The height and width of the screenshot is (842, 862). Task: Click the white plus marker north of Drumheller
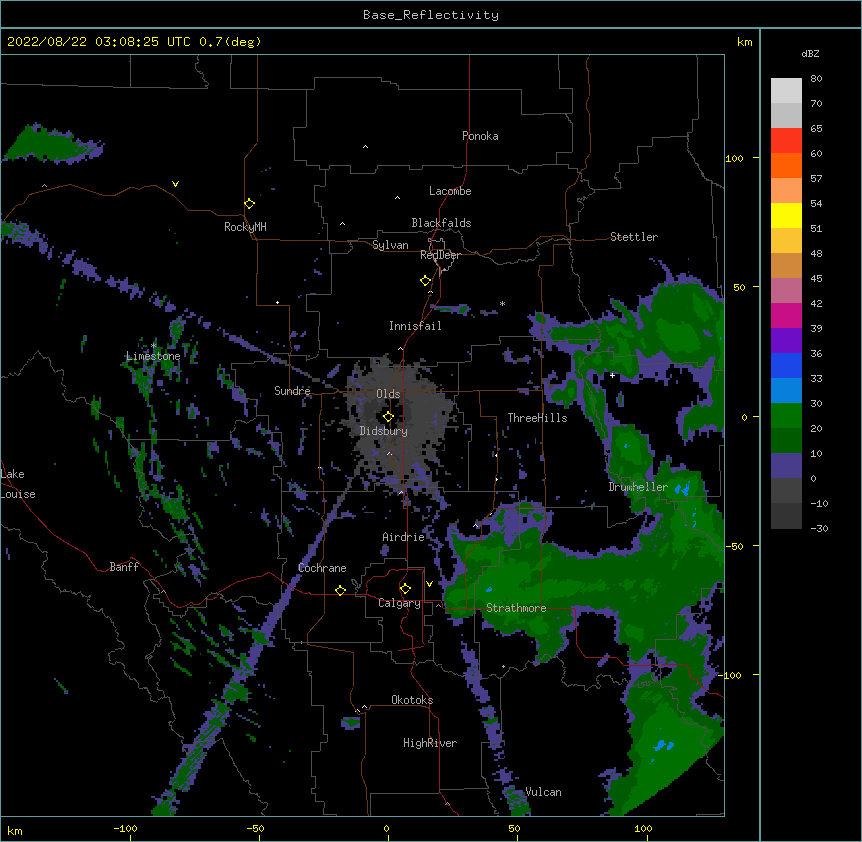click(612, 375)
